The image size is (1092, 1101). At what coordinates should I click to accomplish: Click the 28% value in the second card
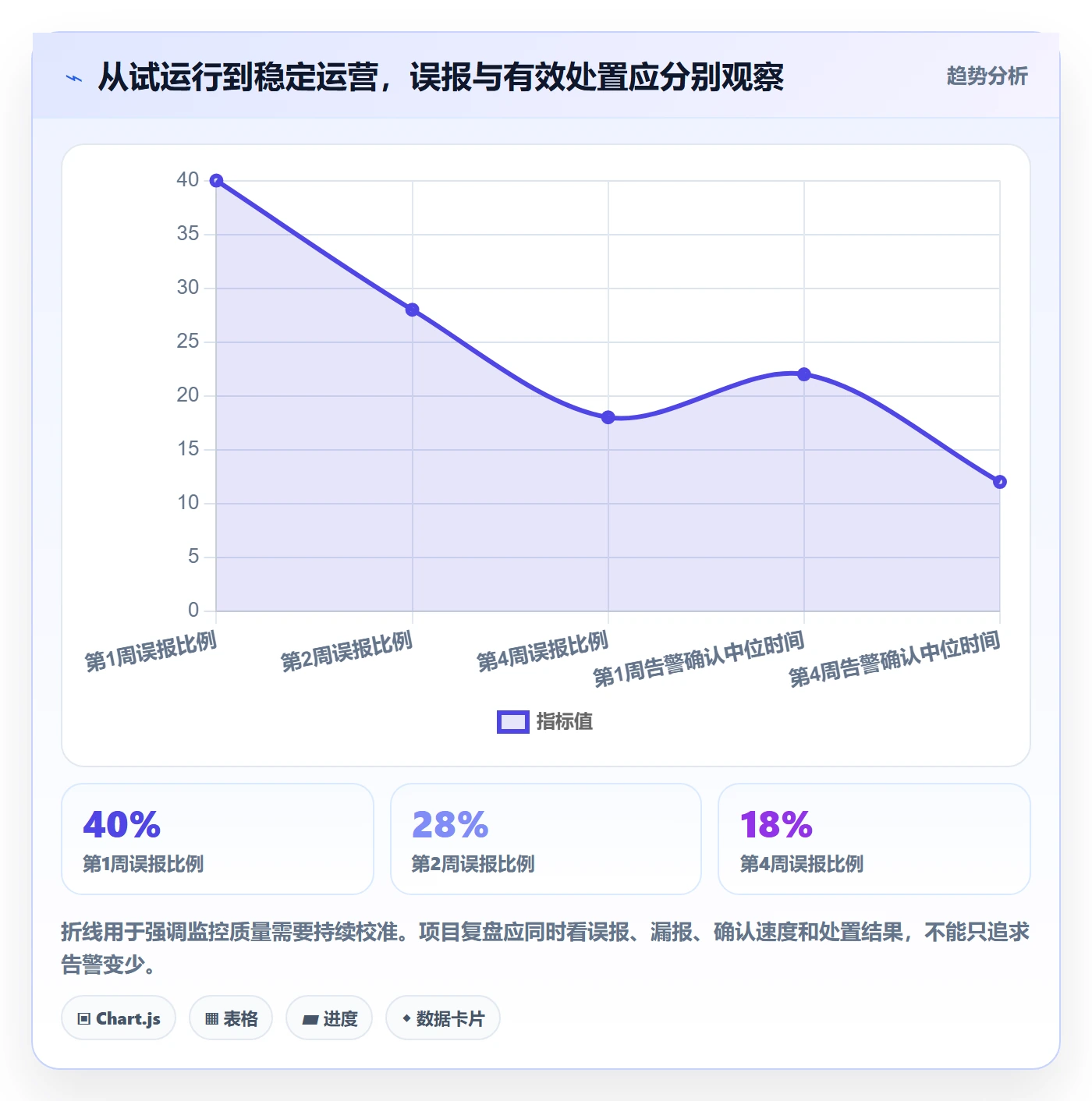pyautogui.click(x=450, y=825)
